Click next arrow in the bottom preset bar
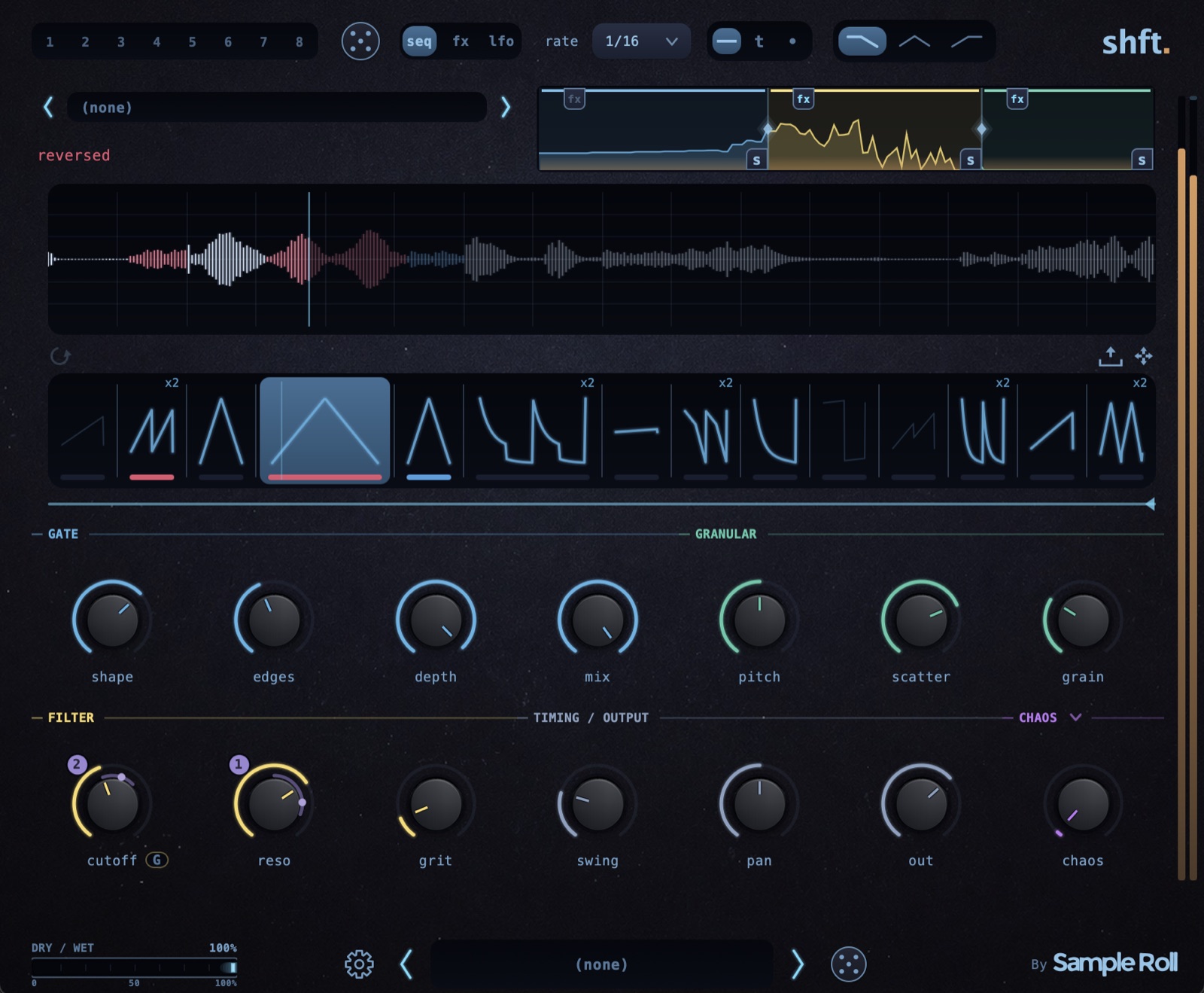Viewport: 1204px width, 993px height. point(798,964)
